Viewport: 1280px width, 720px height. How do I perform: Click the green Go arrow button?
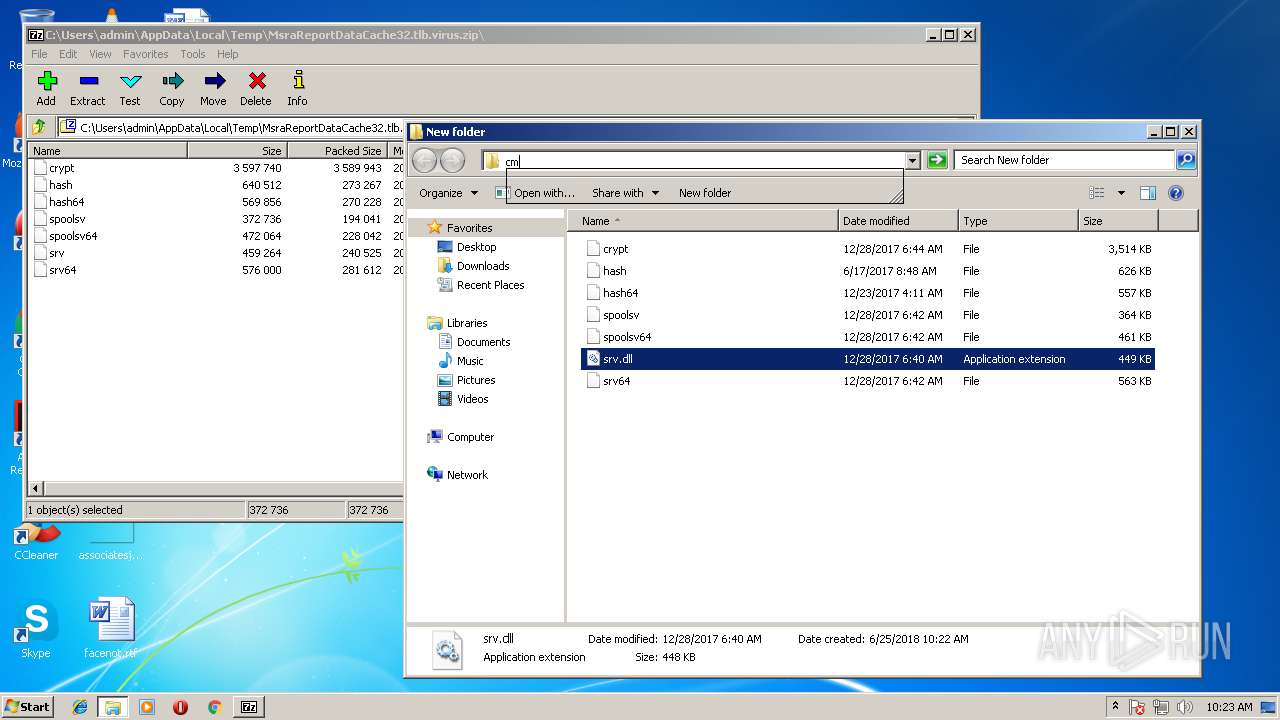point(937,161)
